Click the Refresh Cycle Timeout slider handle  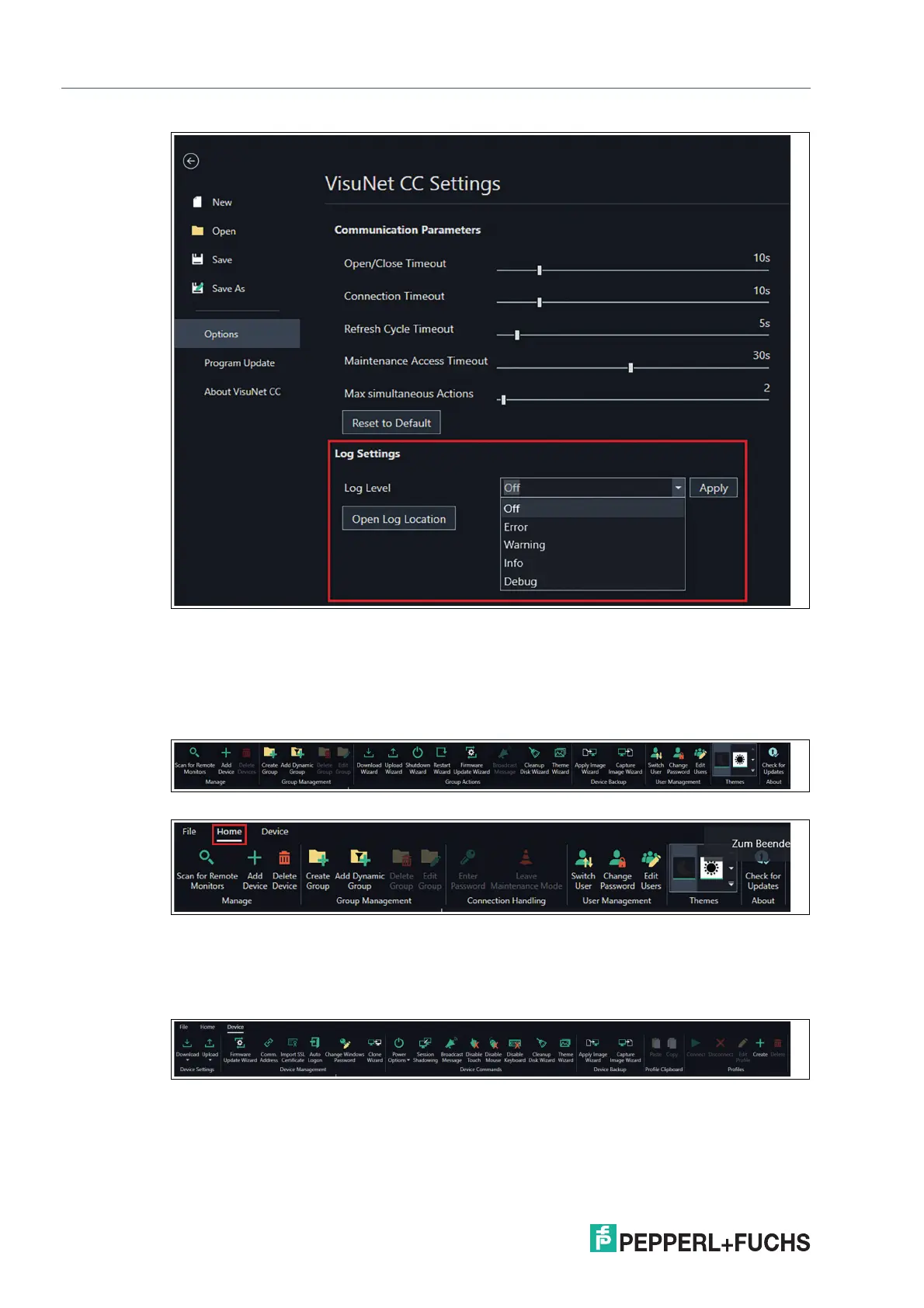tap(517, 336)
